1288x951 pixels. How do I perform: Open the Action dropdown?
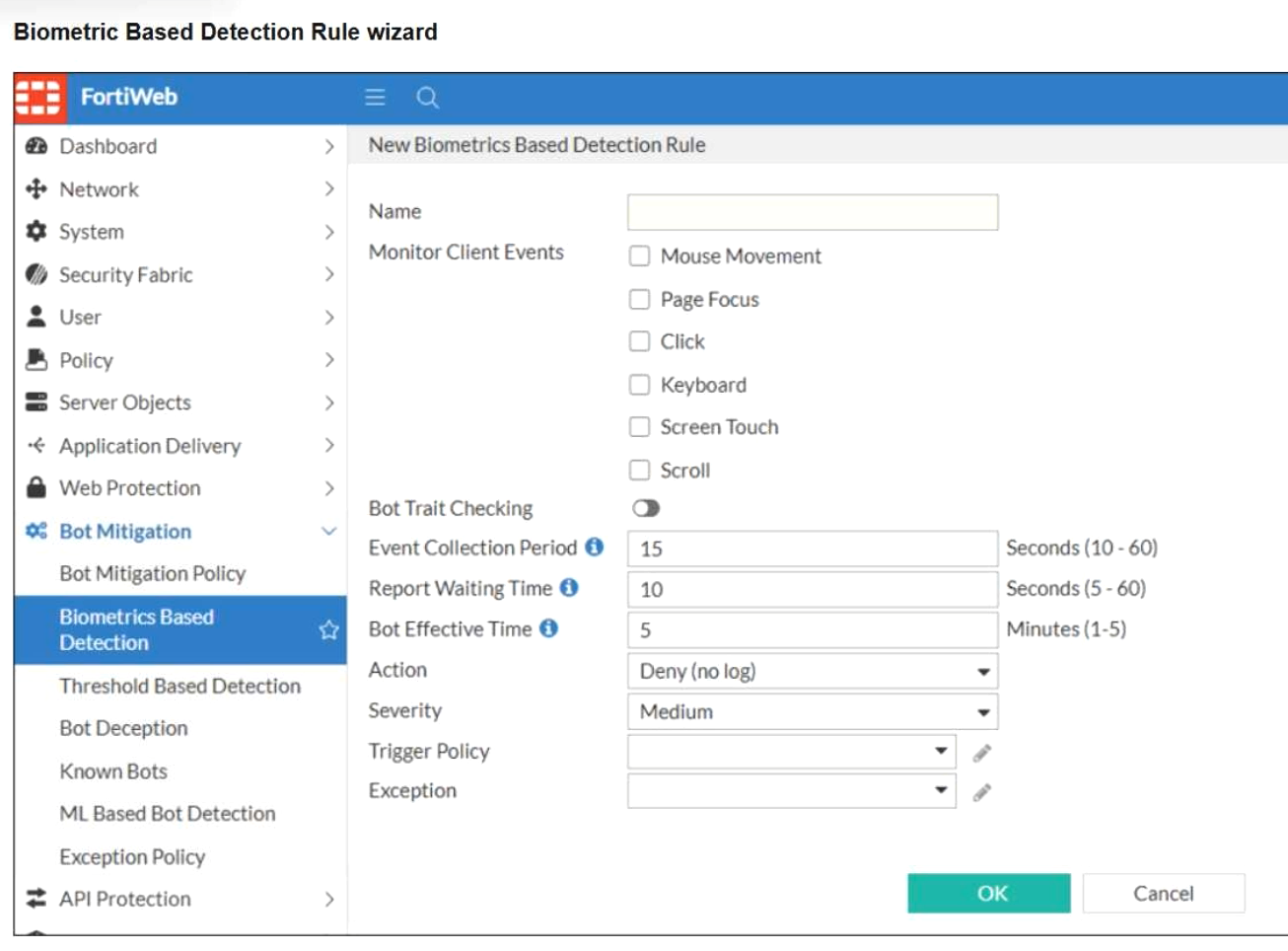click(813, 671)
